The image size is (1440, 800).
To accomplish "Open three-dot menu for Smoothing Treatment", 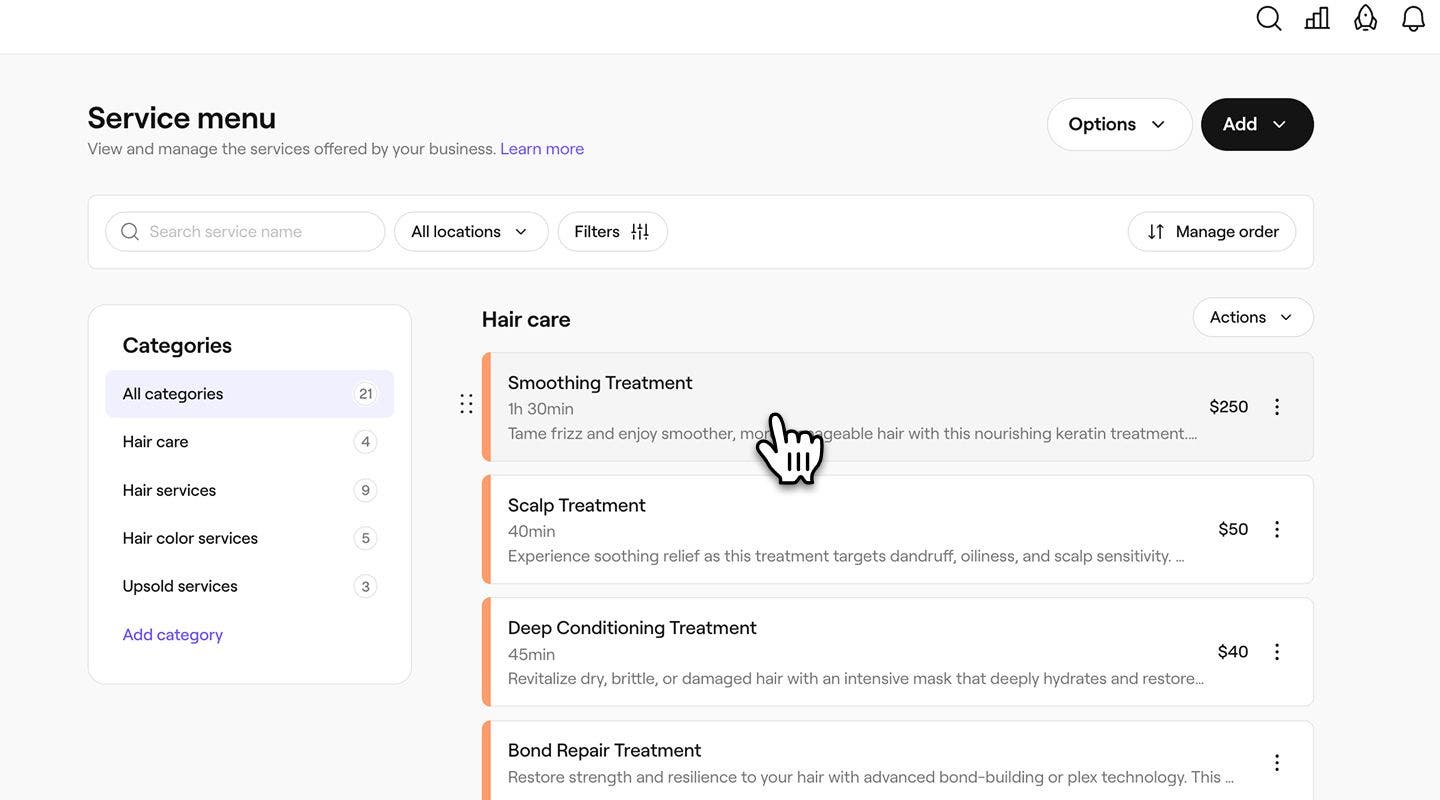I will (1277, 407).
